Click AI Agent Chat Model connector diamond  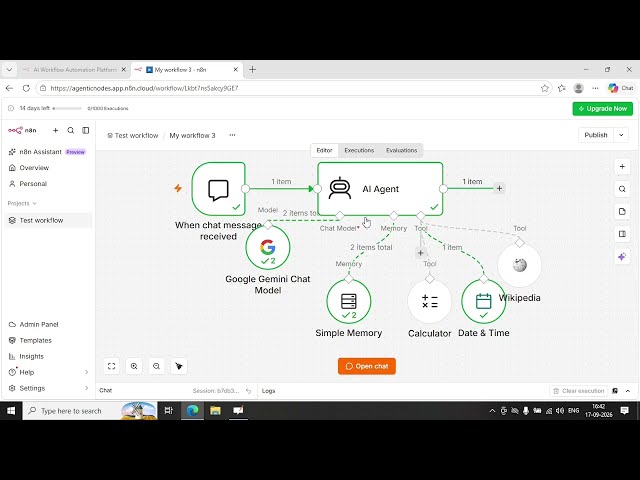(340, 216)
